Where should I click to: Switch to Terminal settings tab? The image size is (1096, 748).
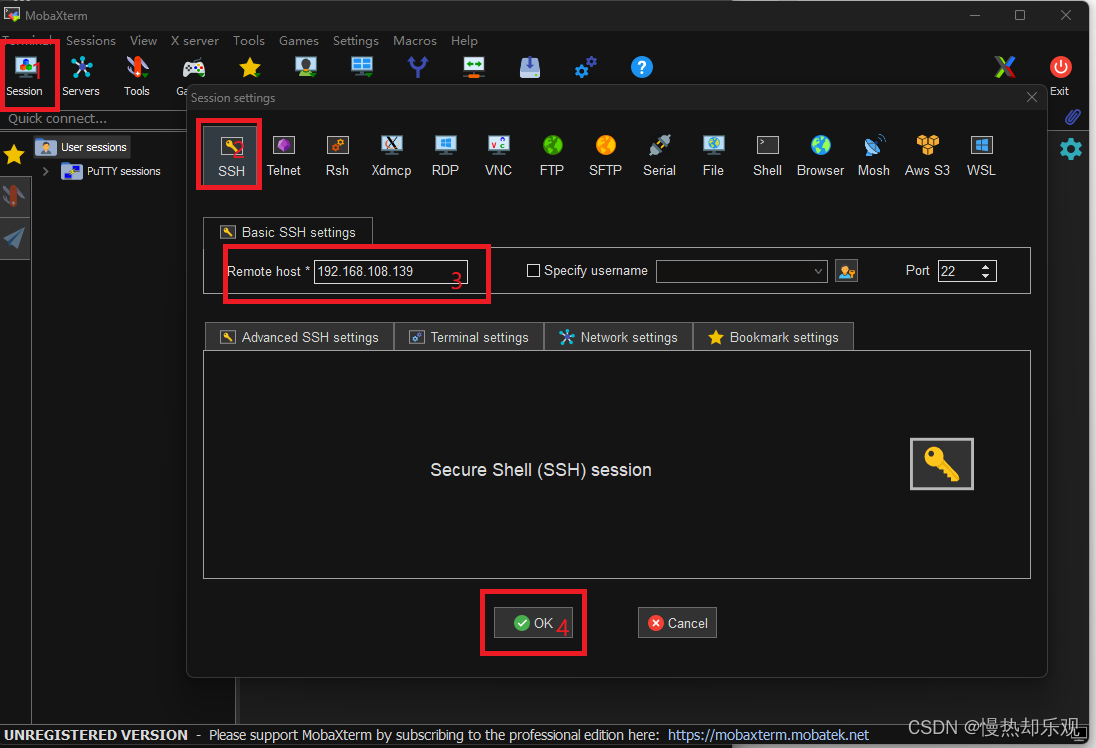click(469, 337)
